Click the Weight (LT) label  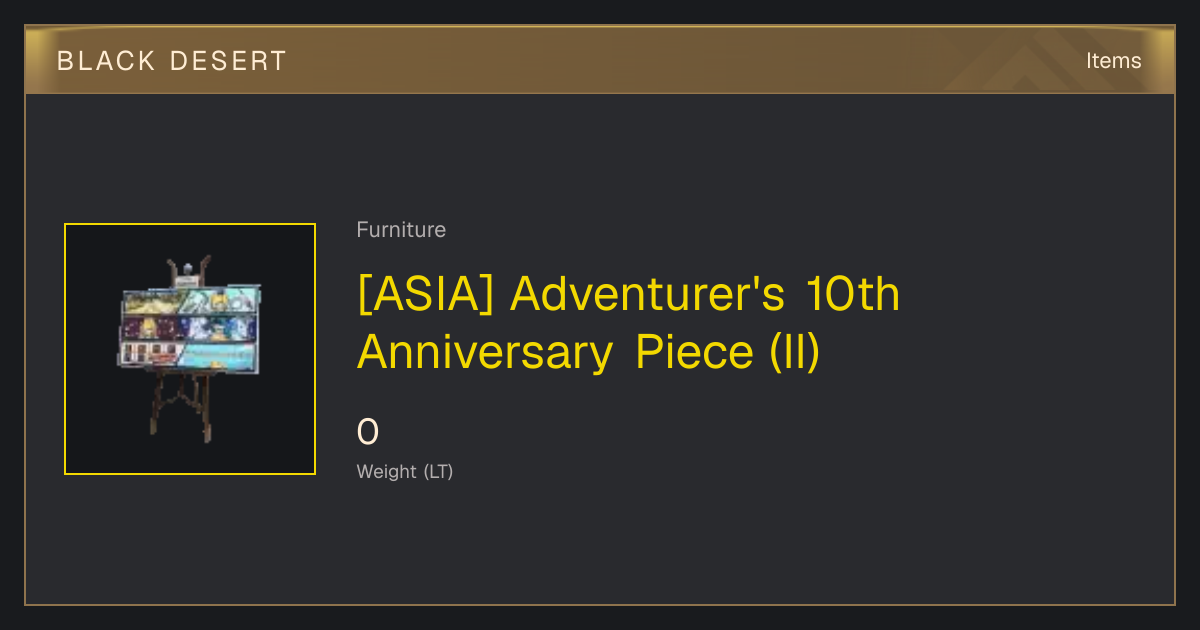point(405,472)
